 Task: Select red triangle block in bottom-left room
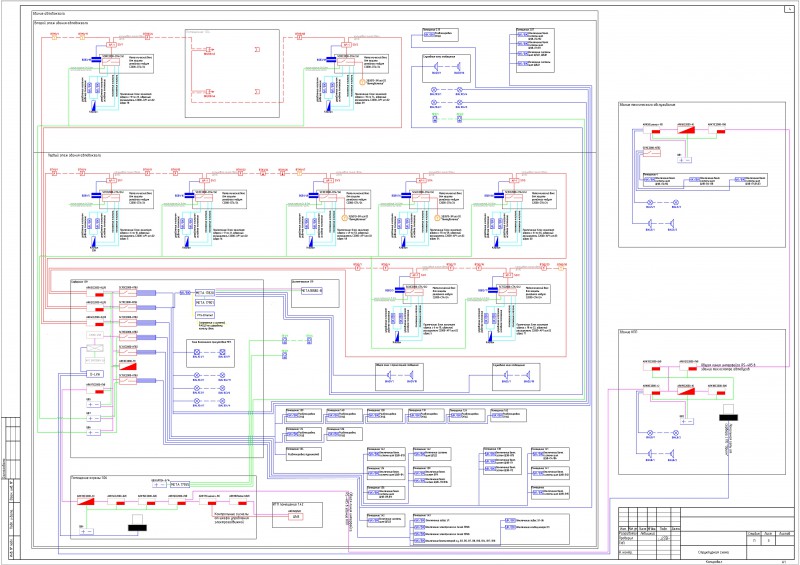[86, 501]
